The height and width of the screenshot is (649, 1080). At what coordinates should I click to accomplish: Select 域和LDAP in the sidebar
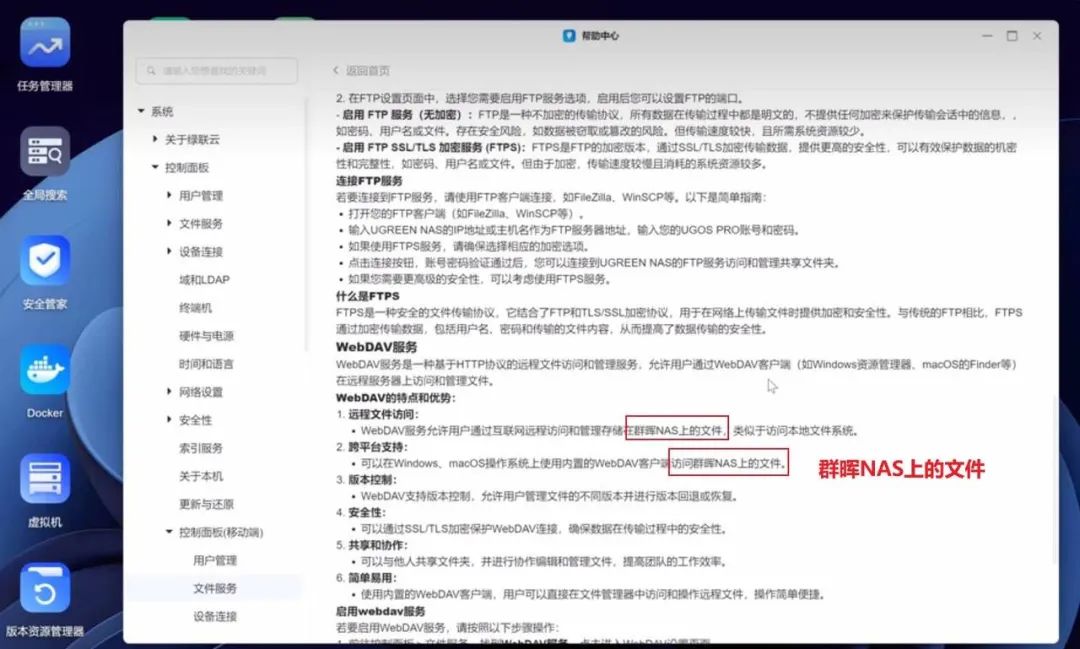(x=204, y=280)
